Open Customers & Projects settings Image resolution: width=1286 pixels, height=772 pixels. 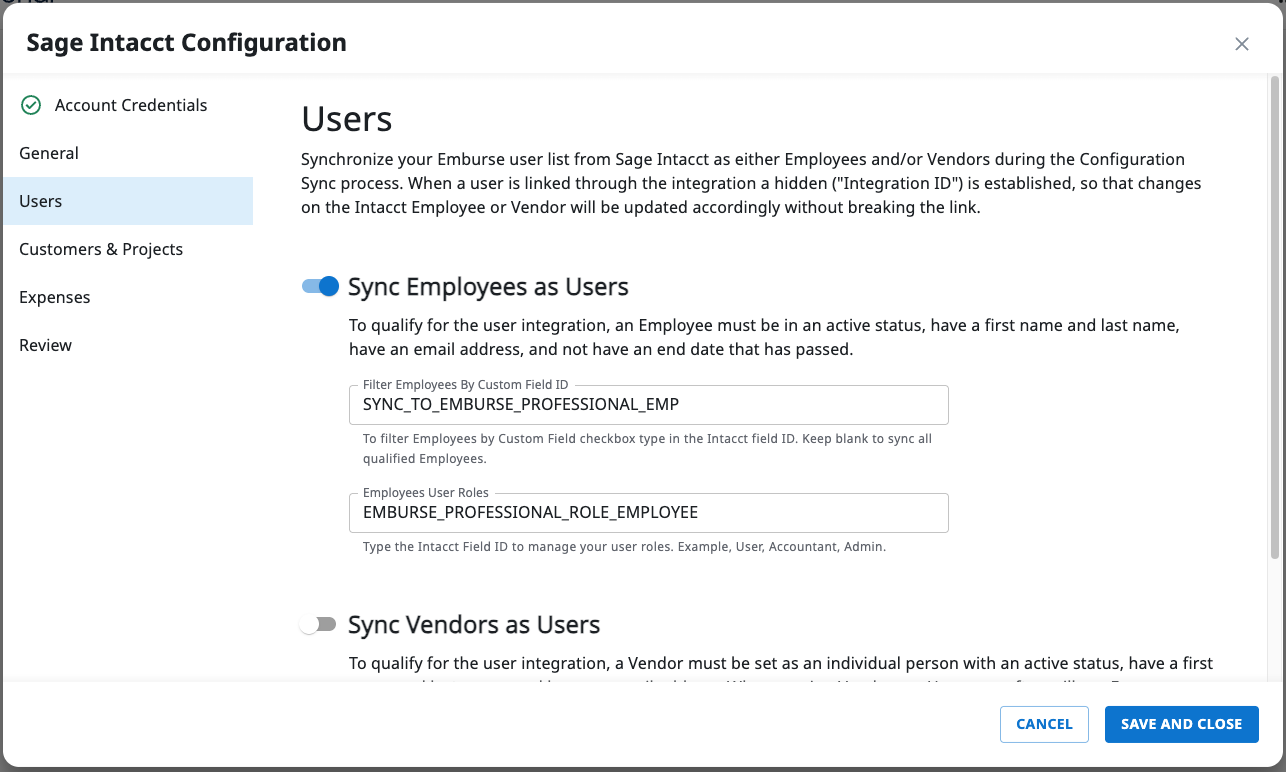point(128,249)
